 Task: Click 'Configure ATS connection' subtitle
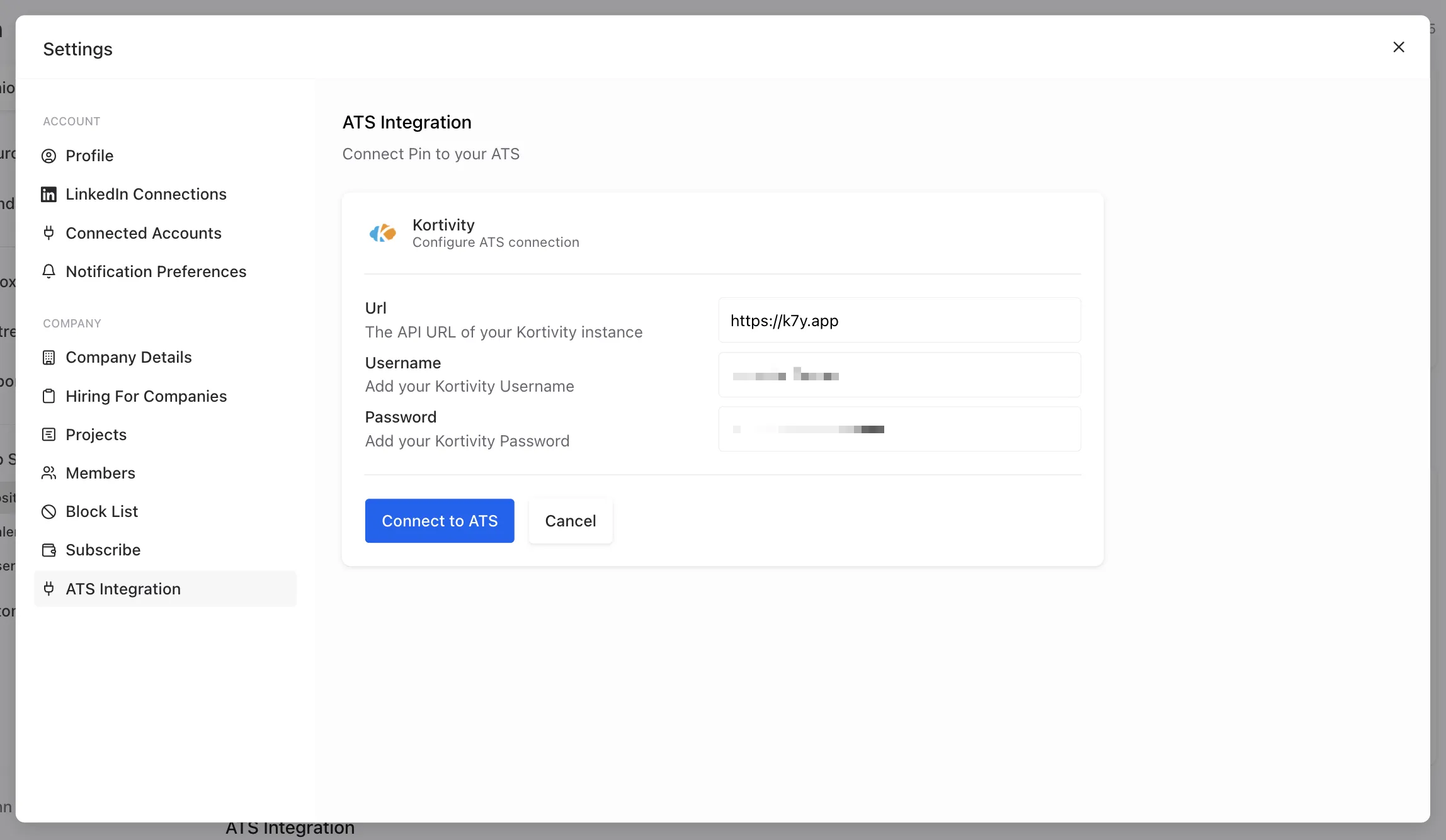pos(496,242)
